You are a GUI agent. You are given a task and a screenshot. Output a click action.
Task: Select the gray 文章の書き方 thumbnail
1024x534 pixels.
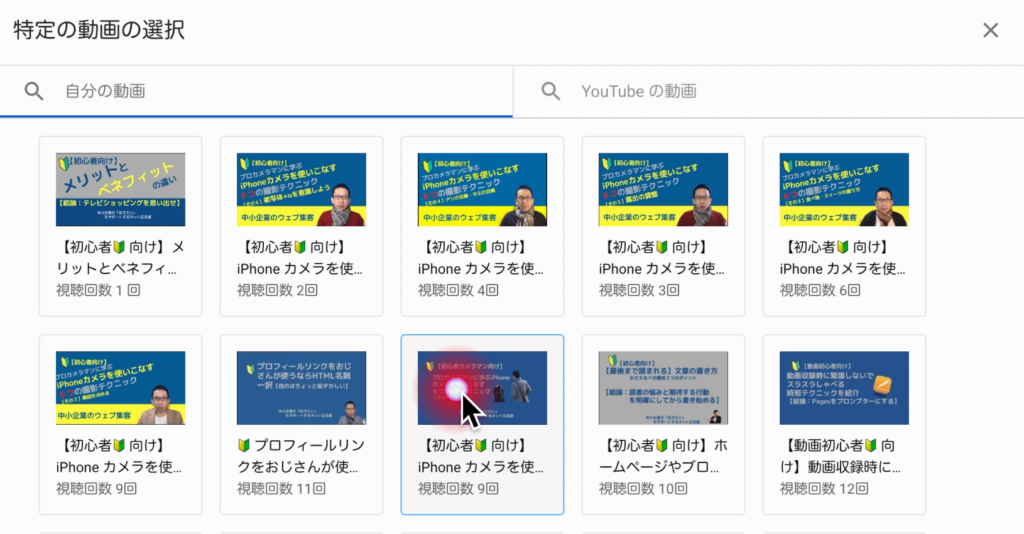[663, 388]
